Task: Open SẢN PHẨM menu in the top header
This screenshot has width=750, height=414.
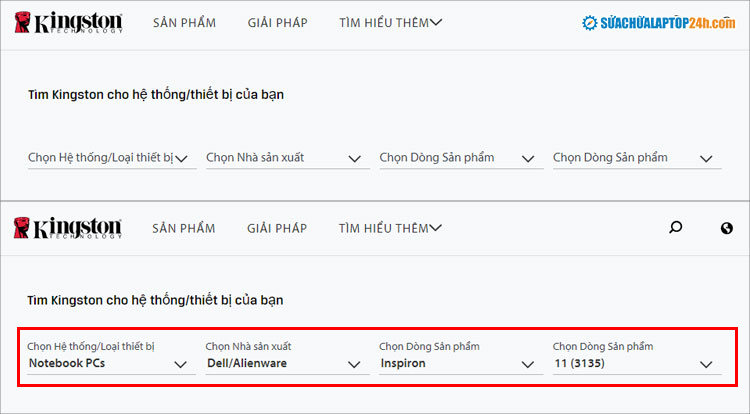Action: (184, 22)
